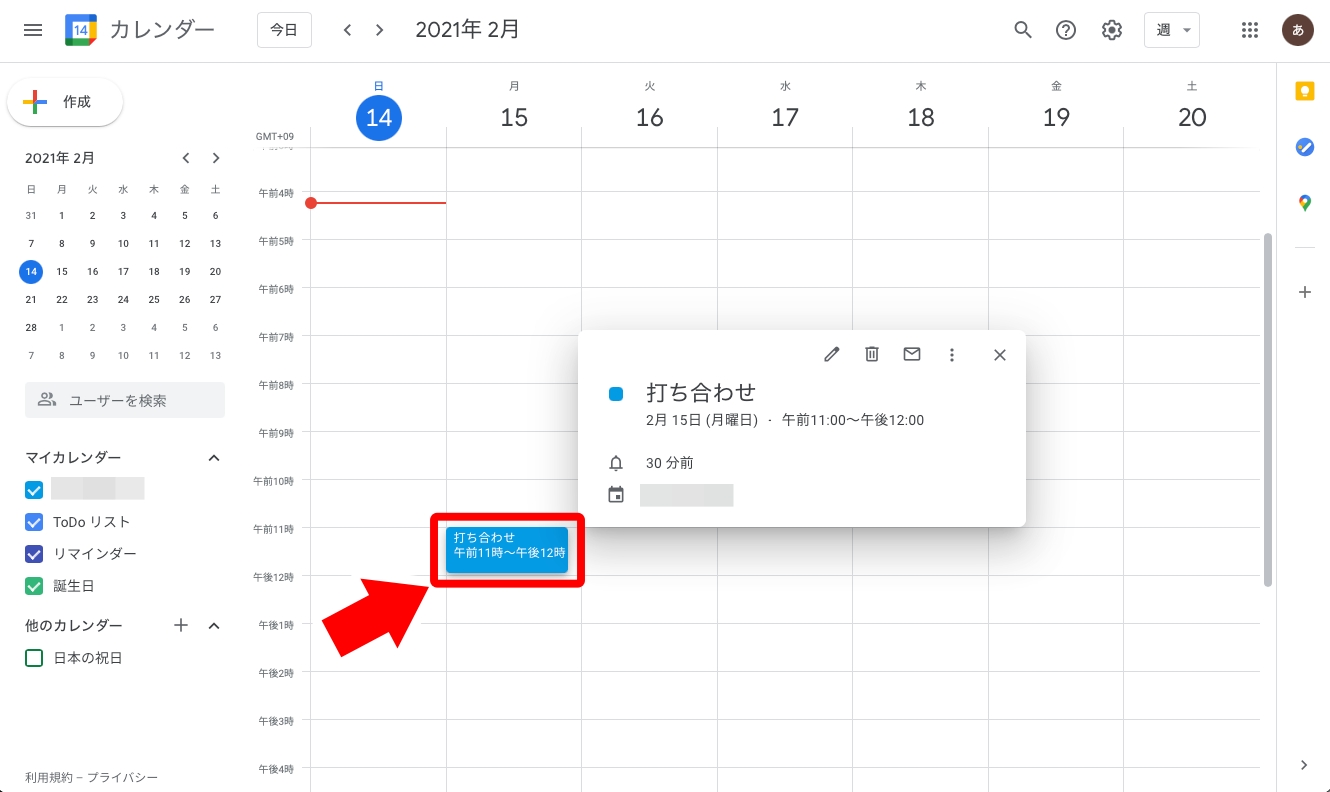Image resolution: width=1330 pixels, height=792 pixels.
Task: Click 2021年 2月 header title
Action: pos(468,30)
